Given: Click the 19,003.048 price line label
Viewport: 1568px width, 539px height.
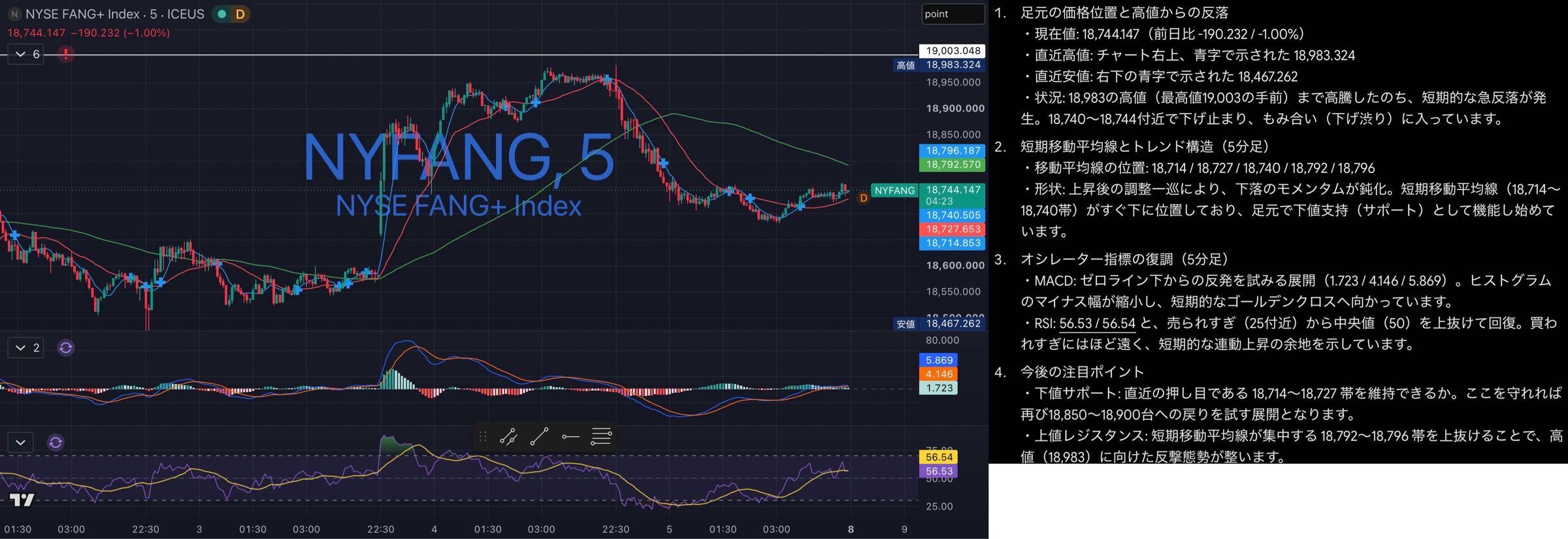Looking at the screenshot, I should click(x=953, y=50).
